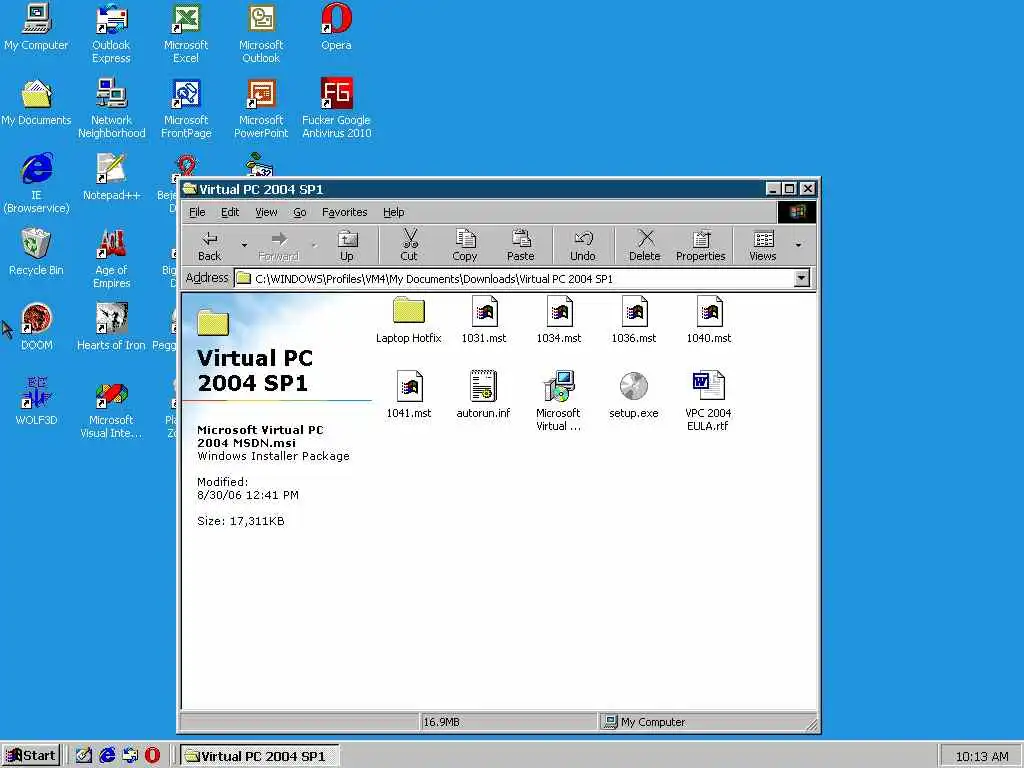Click the Paste toolbar icon
This screenshot has width=1024, height=768.
pos(520,238)
